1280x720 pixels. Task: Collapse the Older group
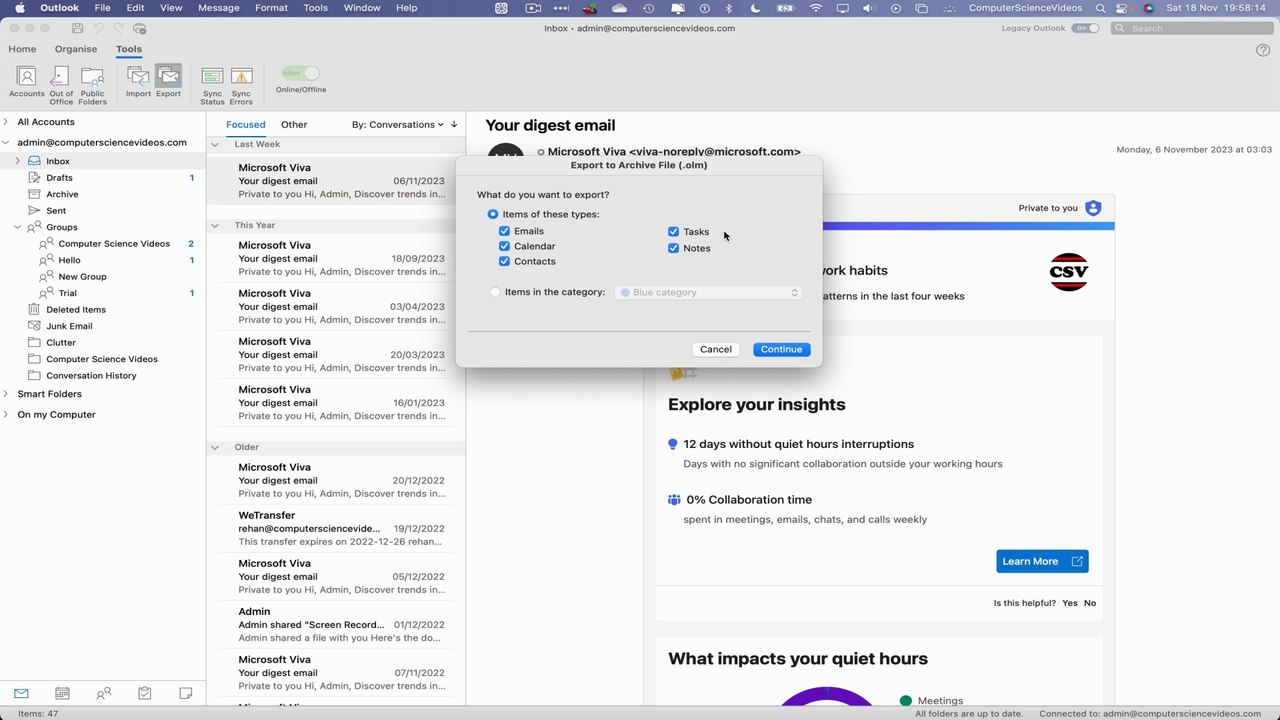[215, 447]
